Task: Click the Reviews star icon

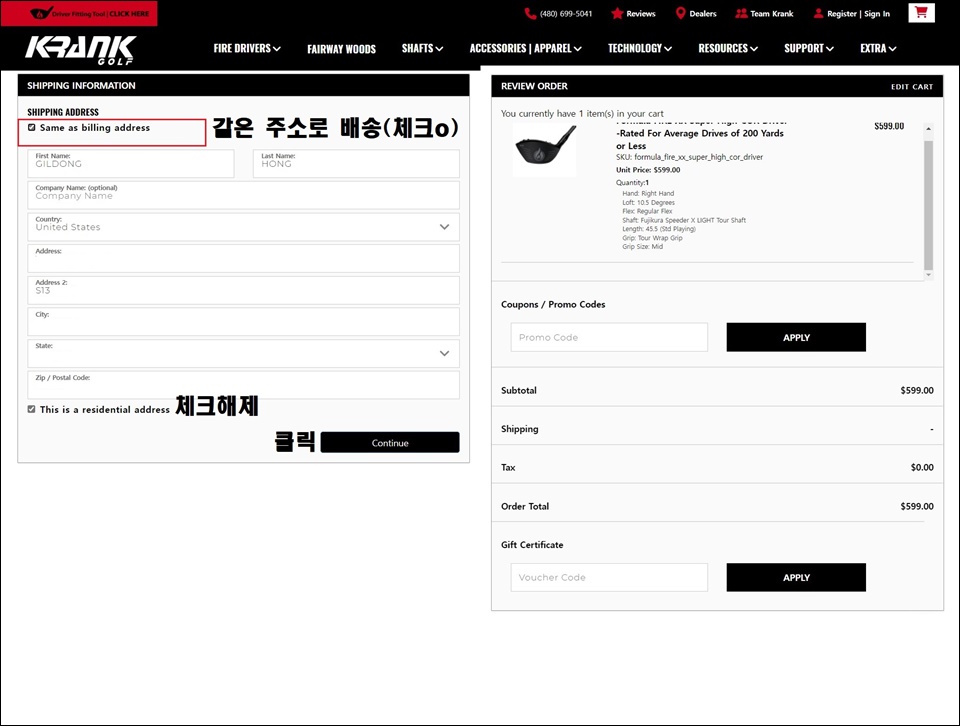Action: click(617, 13)
